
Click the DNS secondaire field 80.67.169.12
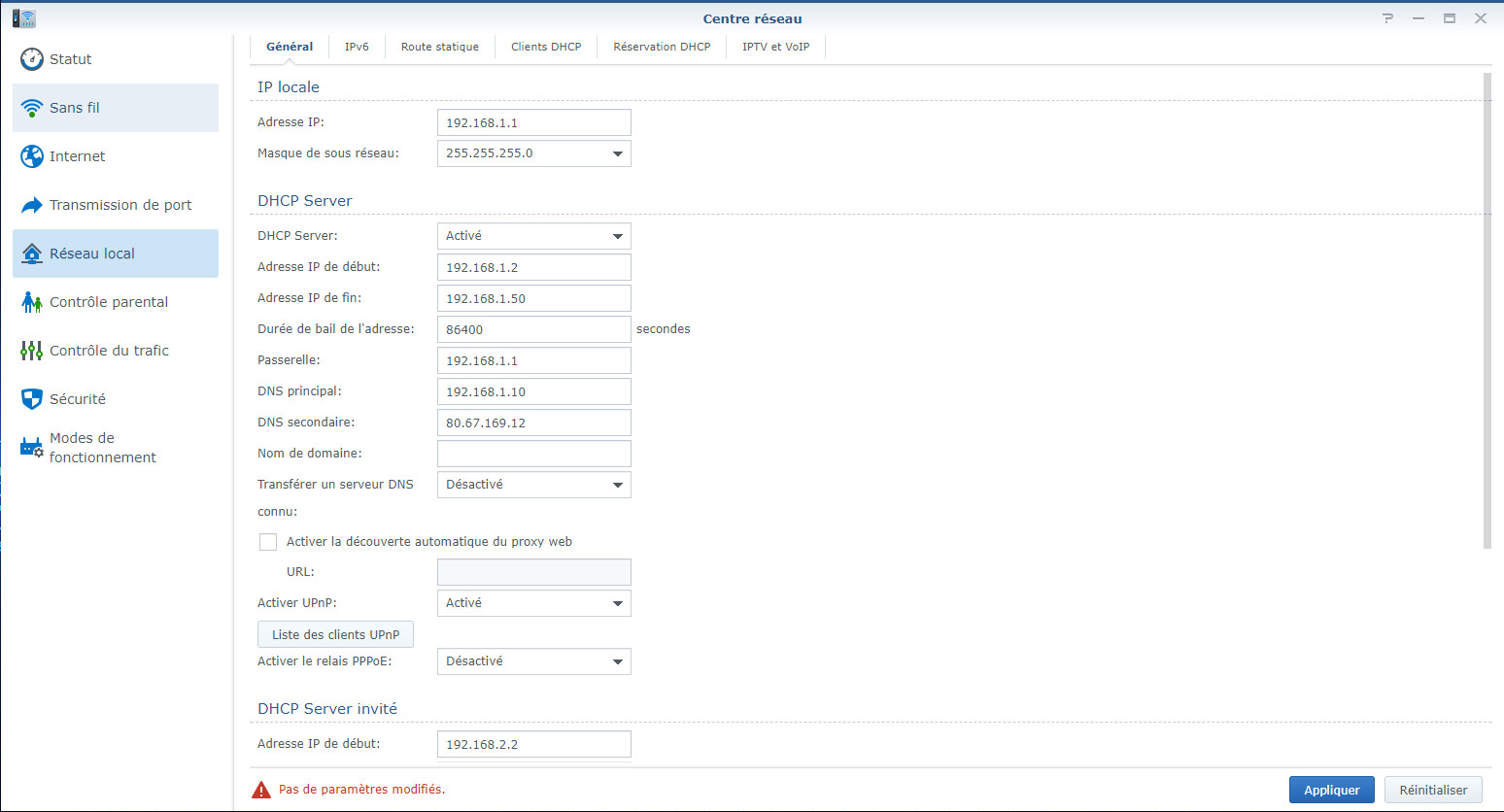(x=534, y=423)
